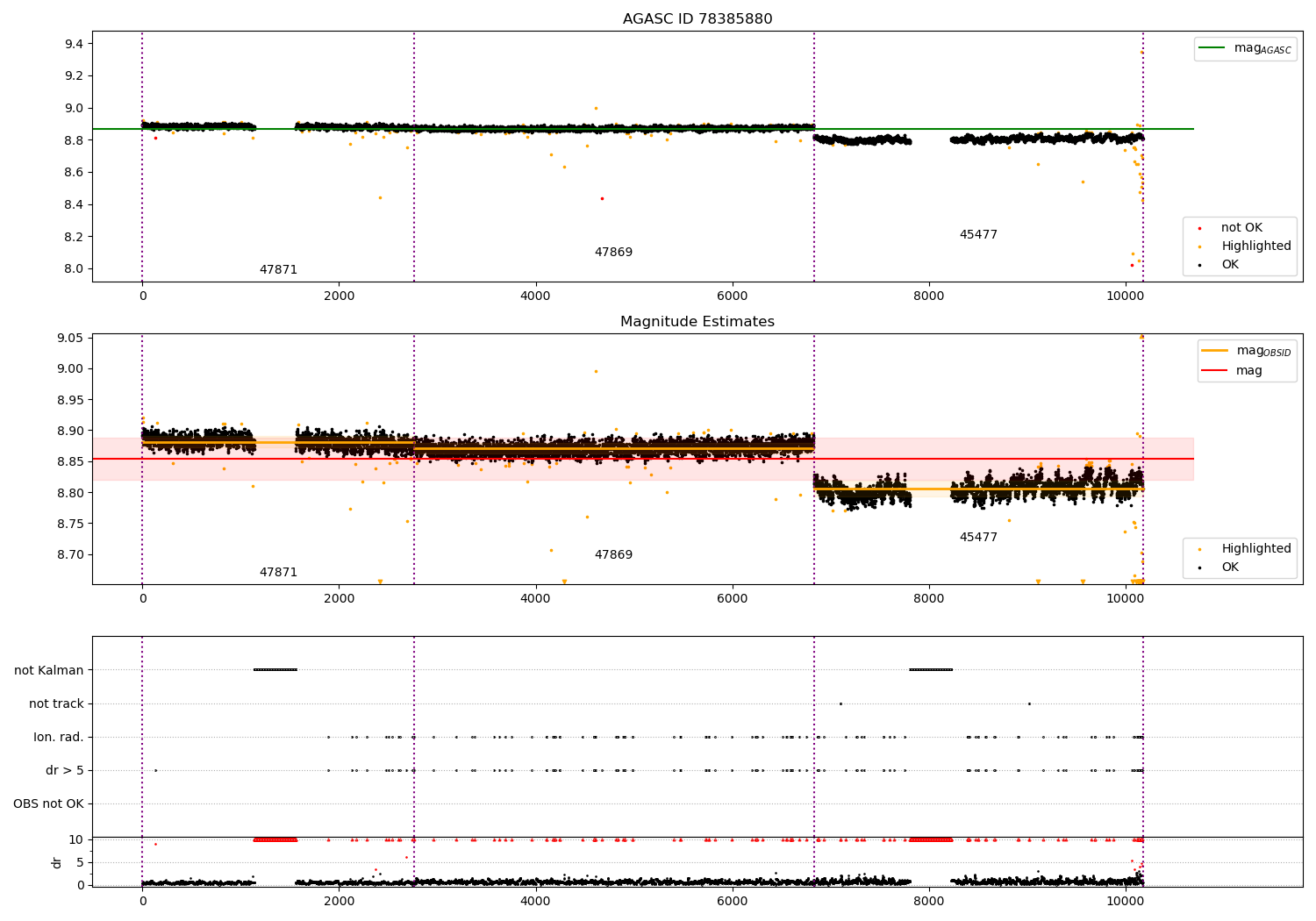1316x921 pixels.
Task: Click the 9.05 tick on middle y-axis
Action: click(71, 339)
